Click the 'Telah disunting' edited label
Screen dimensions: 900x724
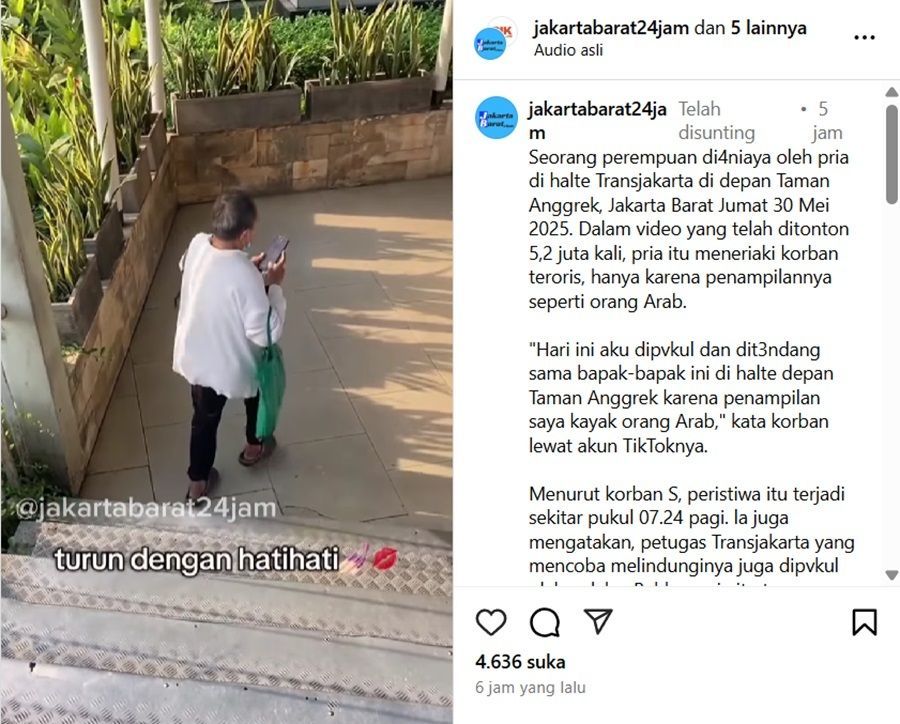pyautogui.click(x=716, y=121)
